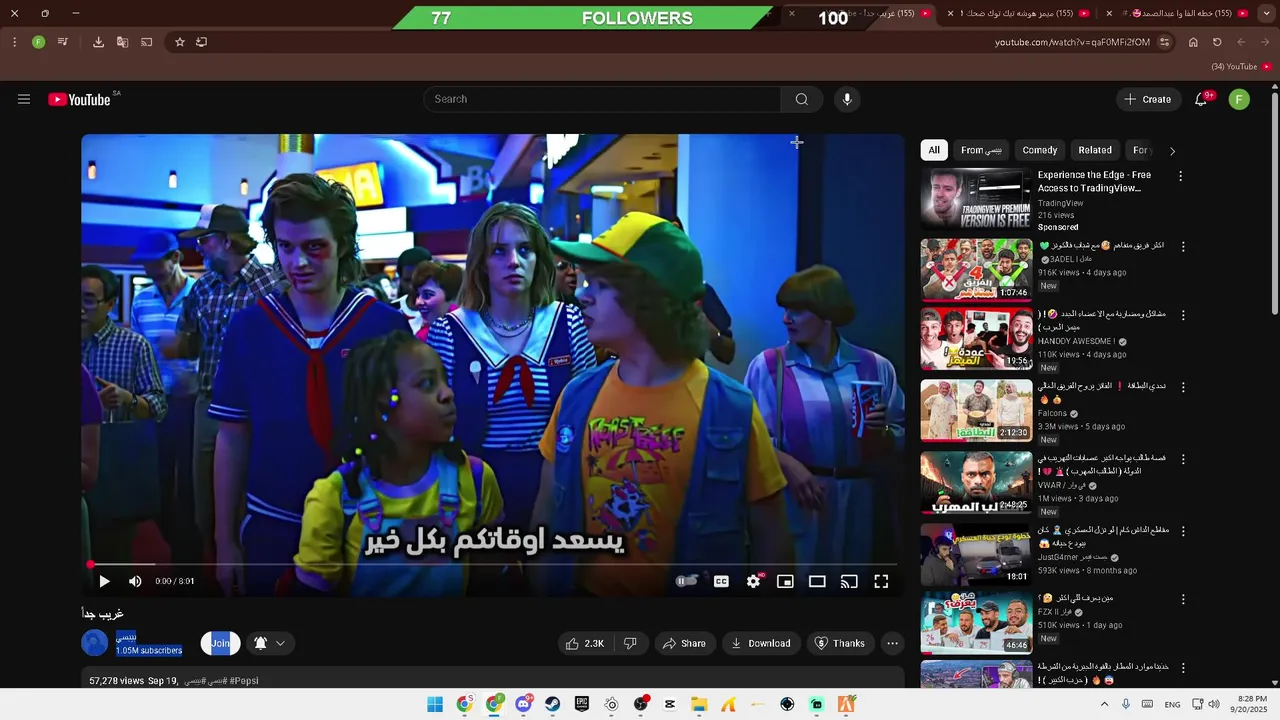Enter fullscreen mode
The width and height of the screenshot is (1280, 720).
coord(881,581)
